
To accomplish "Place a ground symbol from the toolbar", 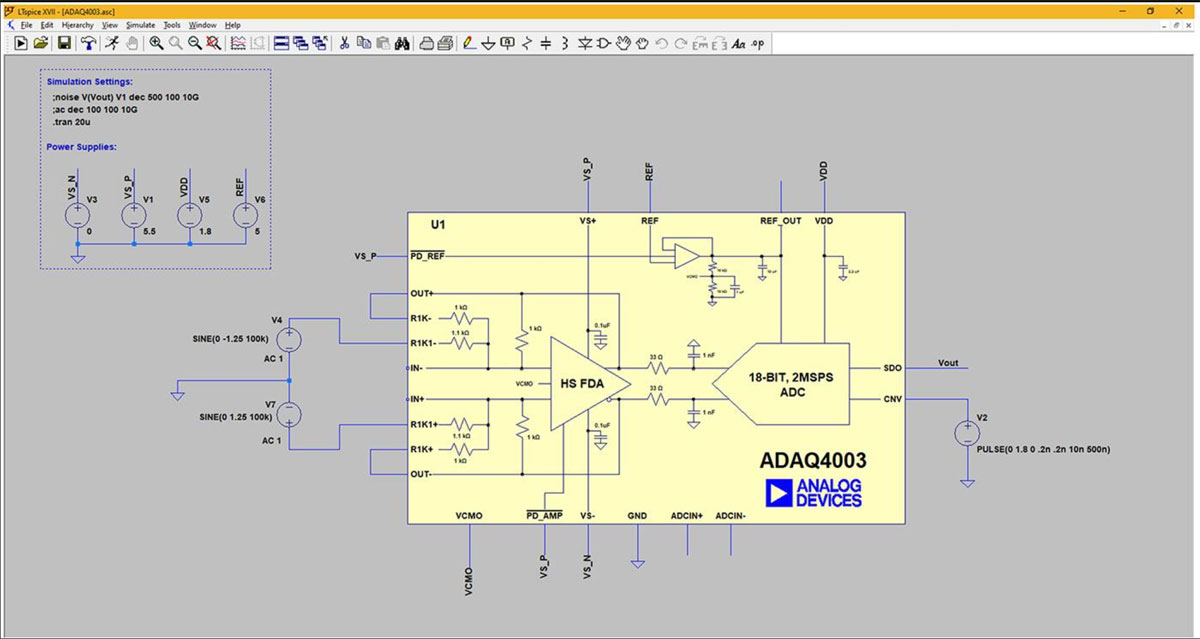I will [x=489, y=43].
